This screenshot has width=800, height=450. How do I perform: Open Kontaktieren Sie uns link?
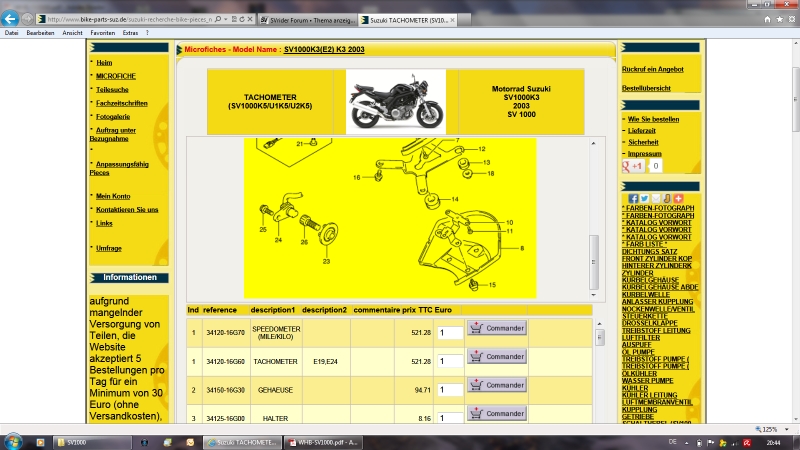pyautogui.click(x=127, y=210)
